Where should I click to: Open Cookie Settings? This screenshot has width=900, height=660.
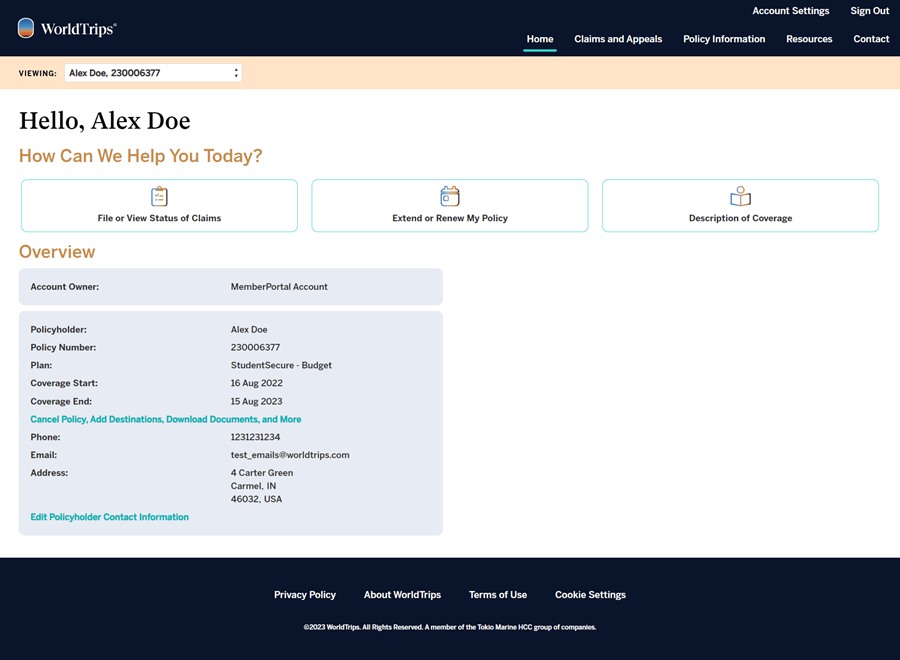(590, 594)
